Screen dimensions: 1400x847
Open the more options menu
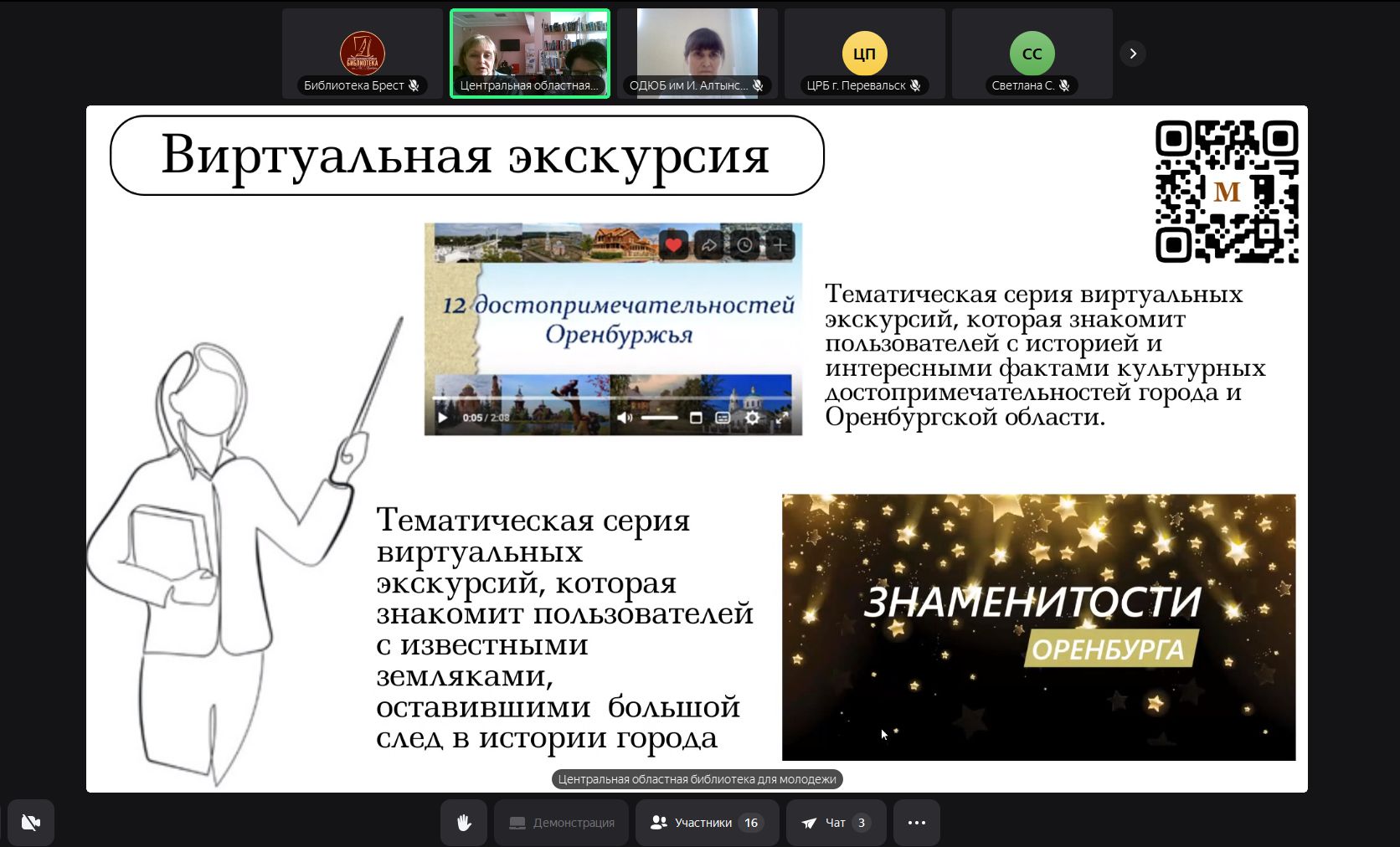pos(916,823)
